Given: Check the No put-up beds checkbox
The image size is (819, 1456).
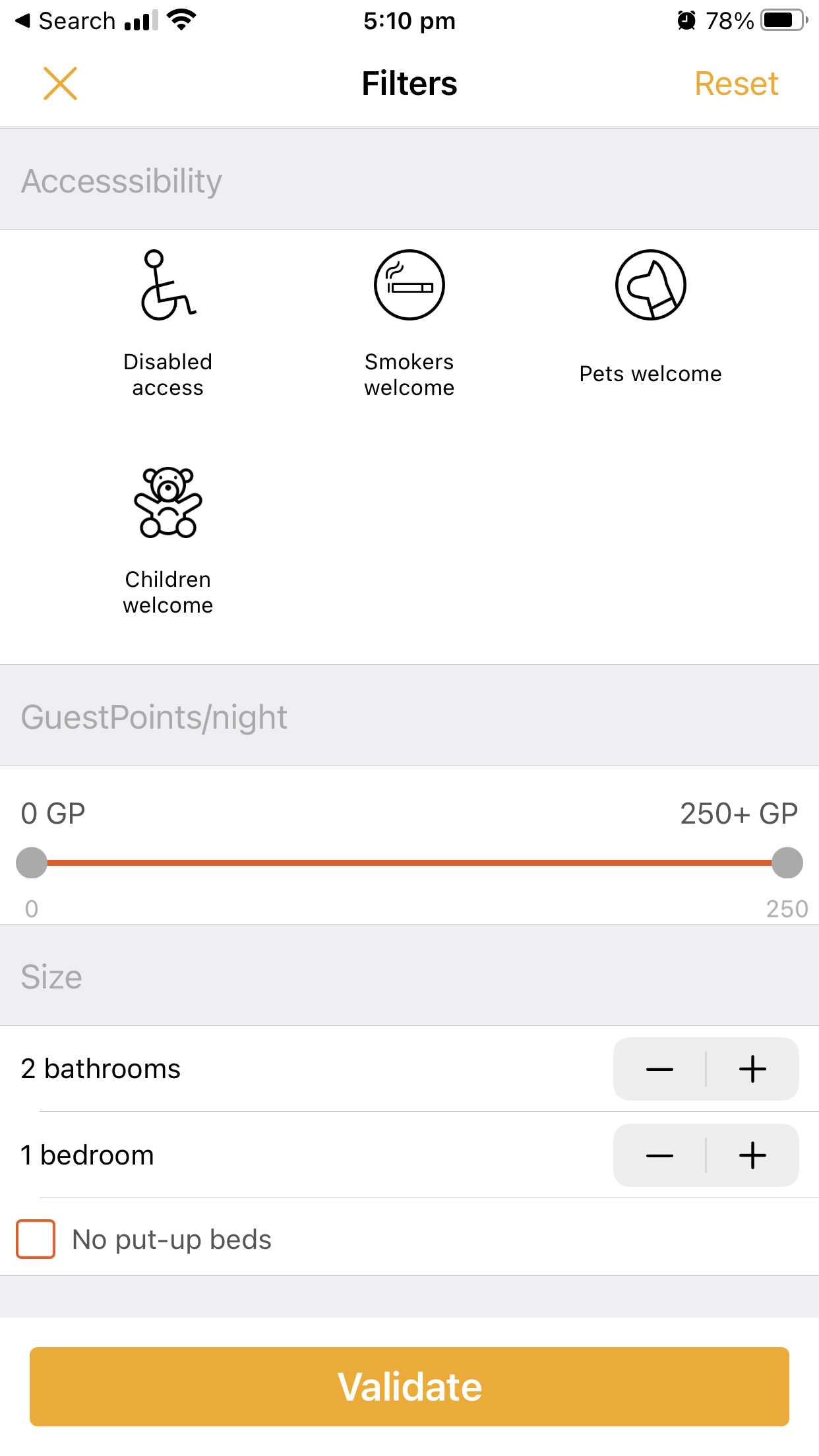Looking at the screenshot, I should tap(36, 1239).
